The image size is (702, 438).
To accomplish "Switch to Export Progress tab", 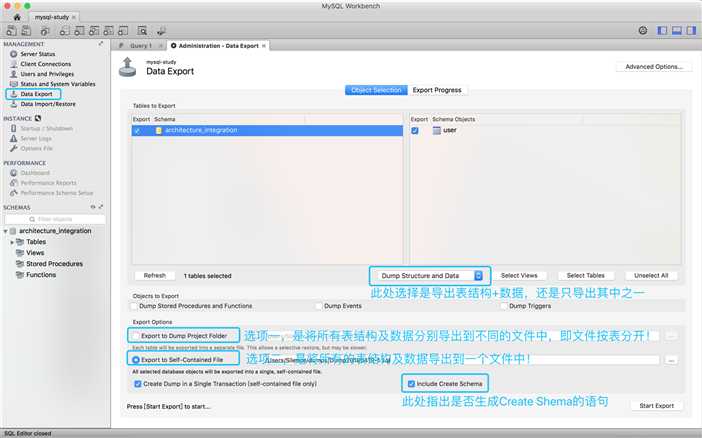I will (x=437, y=90).
